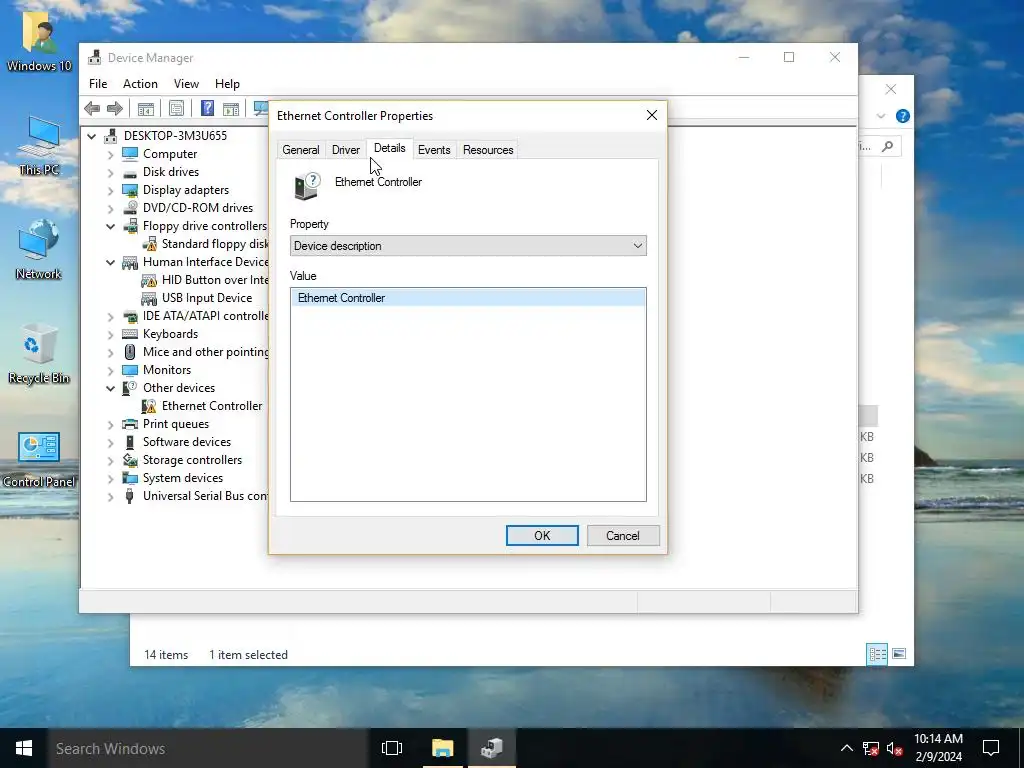
Task: Expand the Print queues category
Action: tap(110, 424)
